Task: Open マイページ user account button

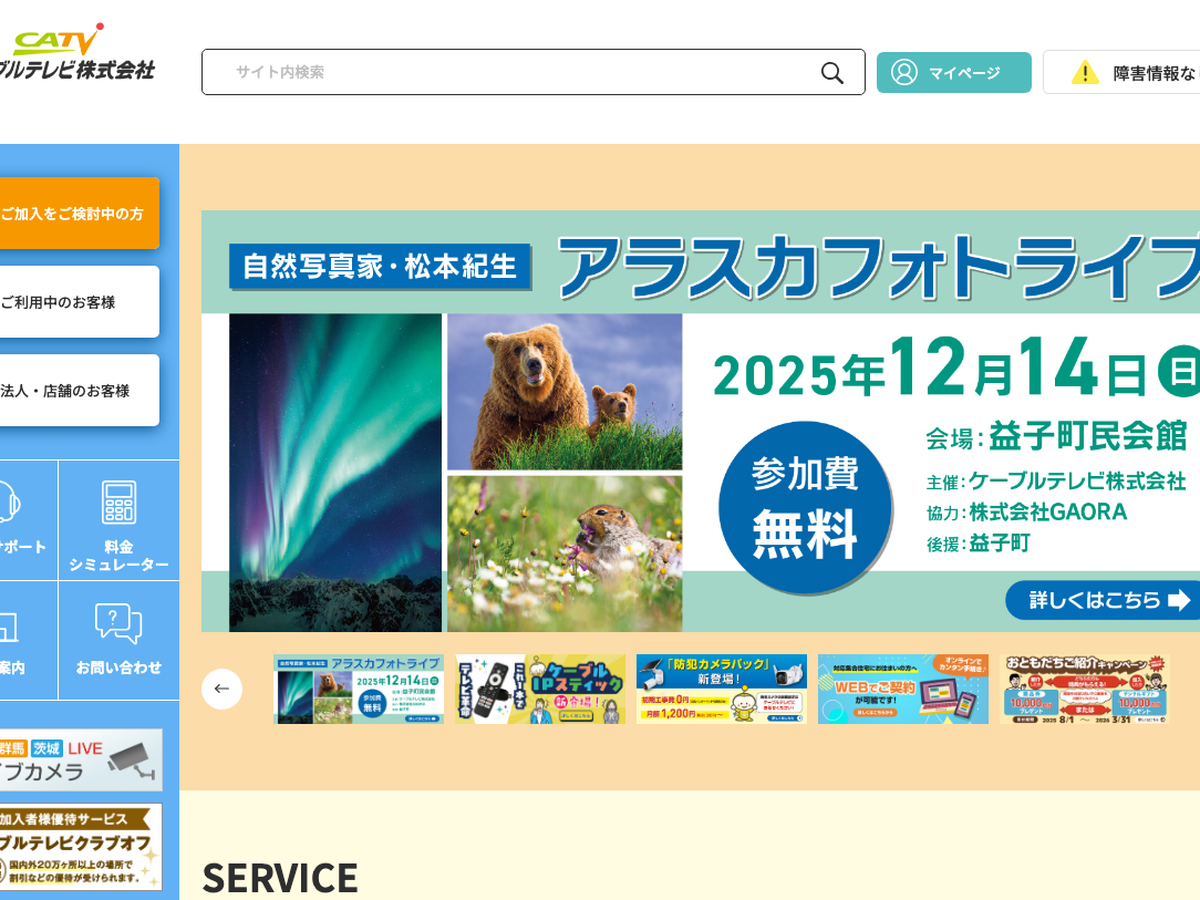Action: tap(954, 73)
